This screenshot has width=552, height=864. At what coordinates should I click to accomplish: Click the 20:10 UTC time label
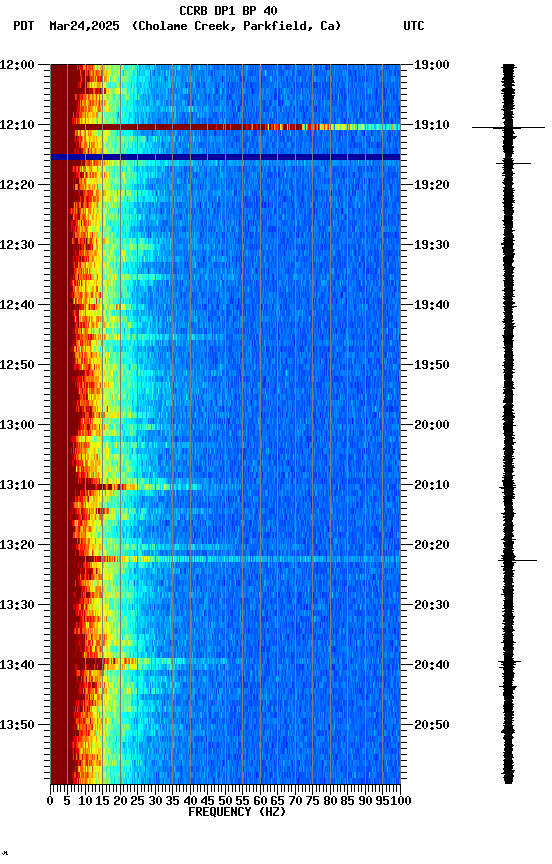point(432,485)
